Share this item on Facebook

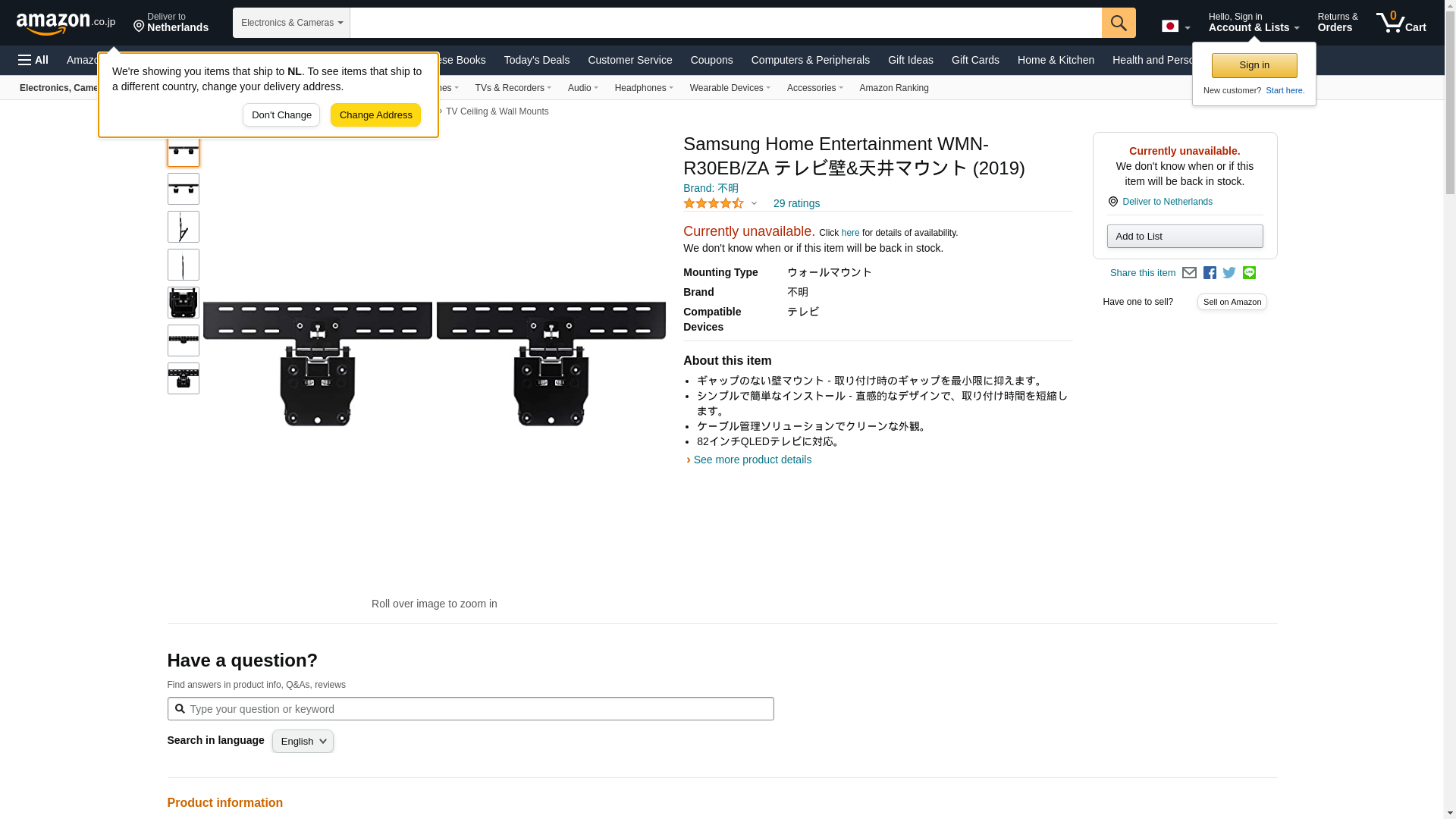tap(1210, 273)
